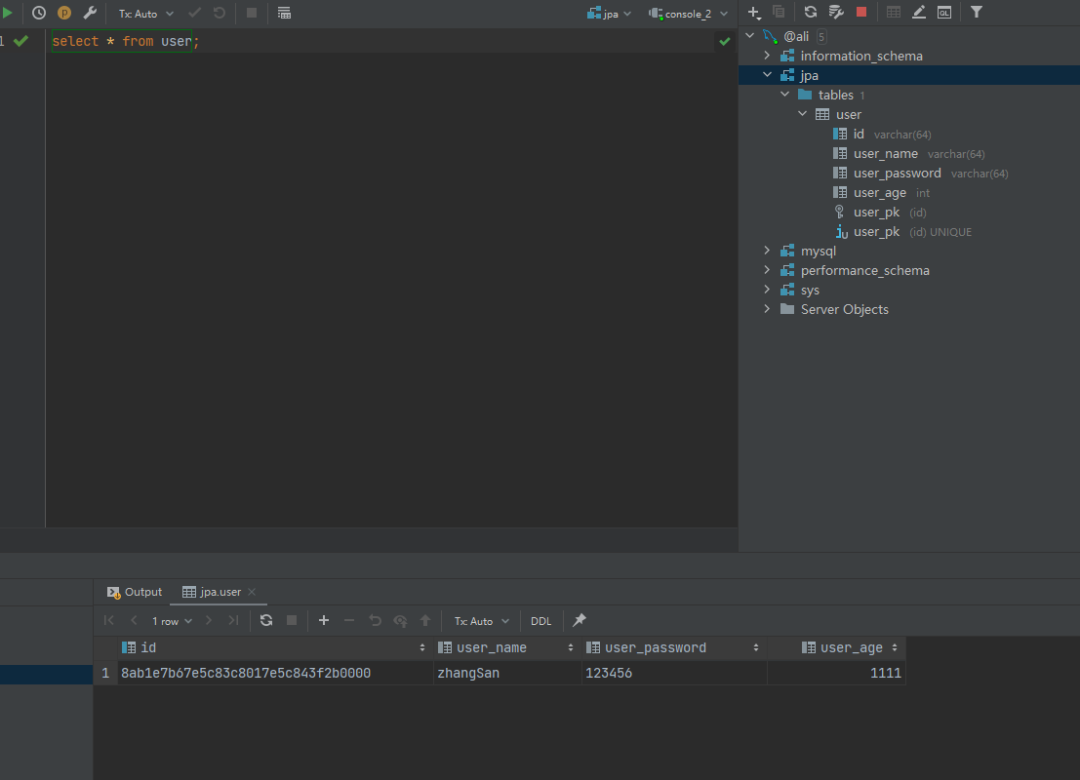1080x780 pixels.
Task: Open query history clock icon
Action: tap(39, 12)
